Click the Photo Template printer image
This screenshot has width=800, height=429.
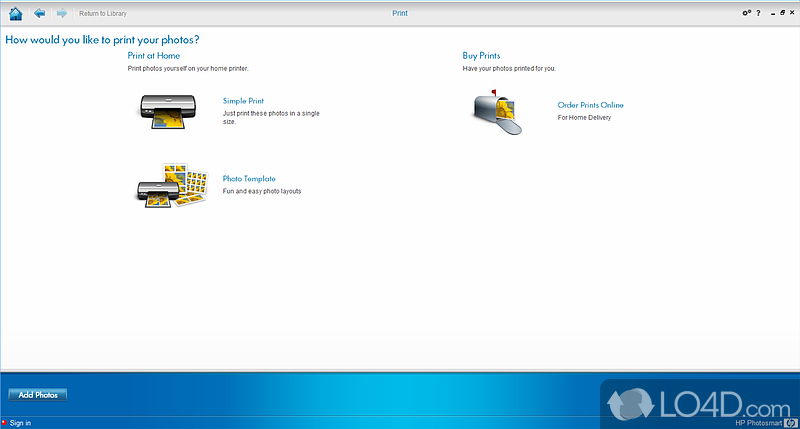pyautogui.click(x=171, y=185)
